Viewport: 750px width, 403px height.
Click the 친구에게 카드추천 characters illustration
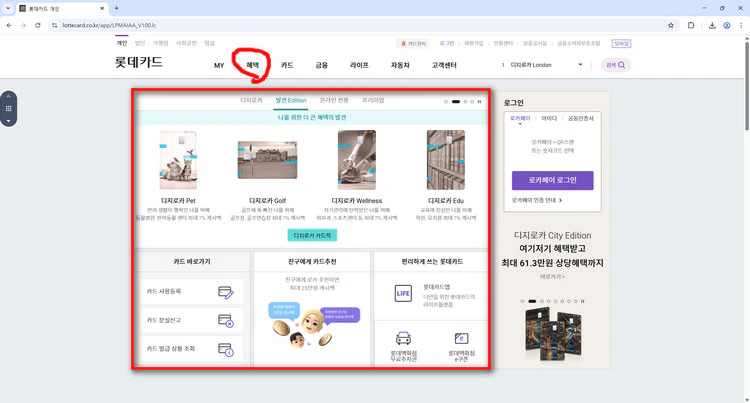coord(313,324)
